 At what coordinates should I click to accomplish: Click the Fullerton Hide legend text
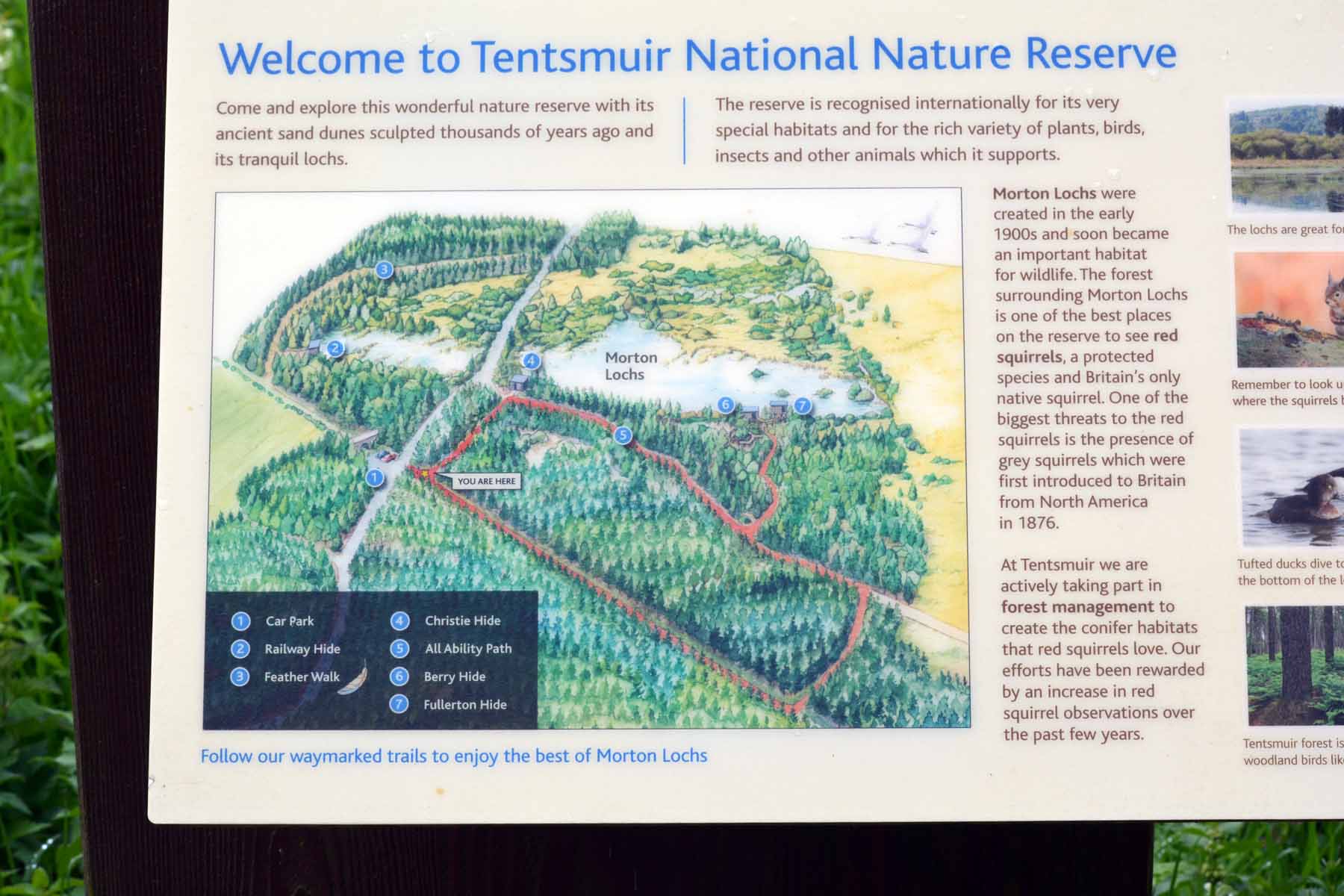coord(465,704)
